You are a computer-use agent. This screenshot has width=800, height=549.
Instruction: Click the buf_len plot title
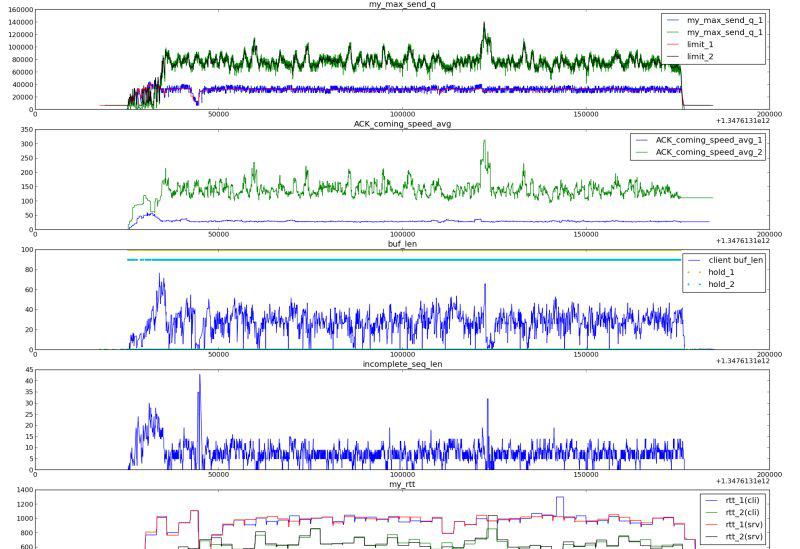402,244
